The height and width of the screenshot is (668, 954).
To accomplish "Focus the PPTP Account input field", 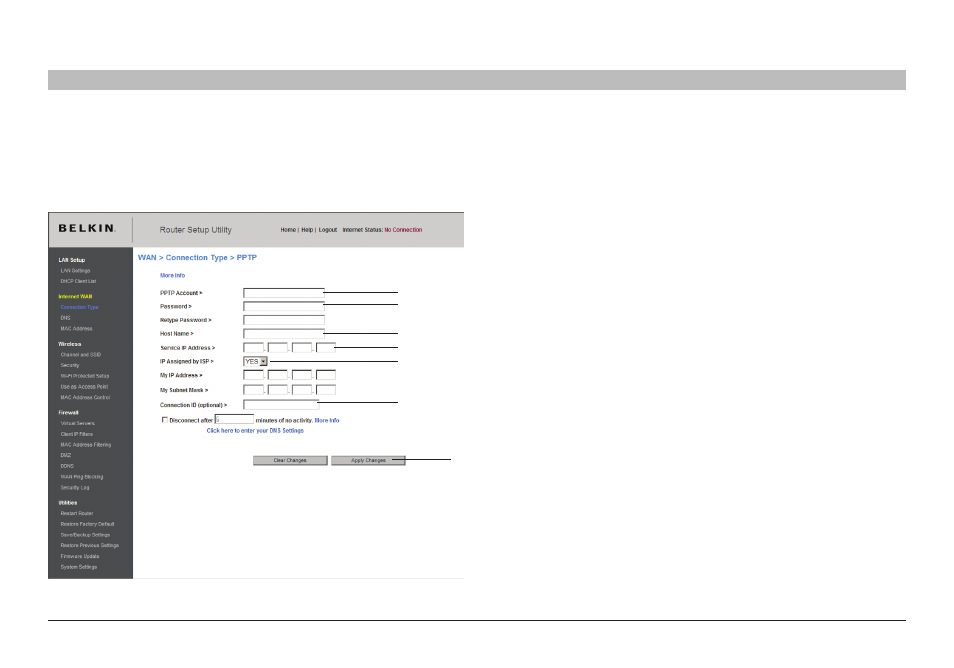I will pos(284,293).
